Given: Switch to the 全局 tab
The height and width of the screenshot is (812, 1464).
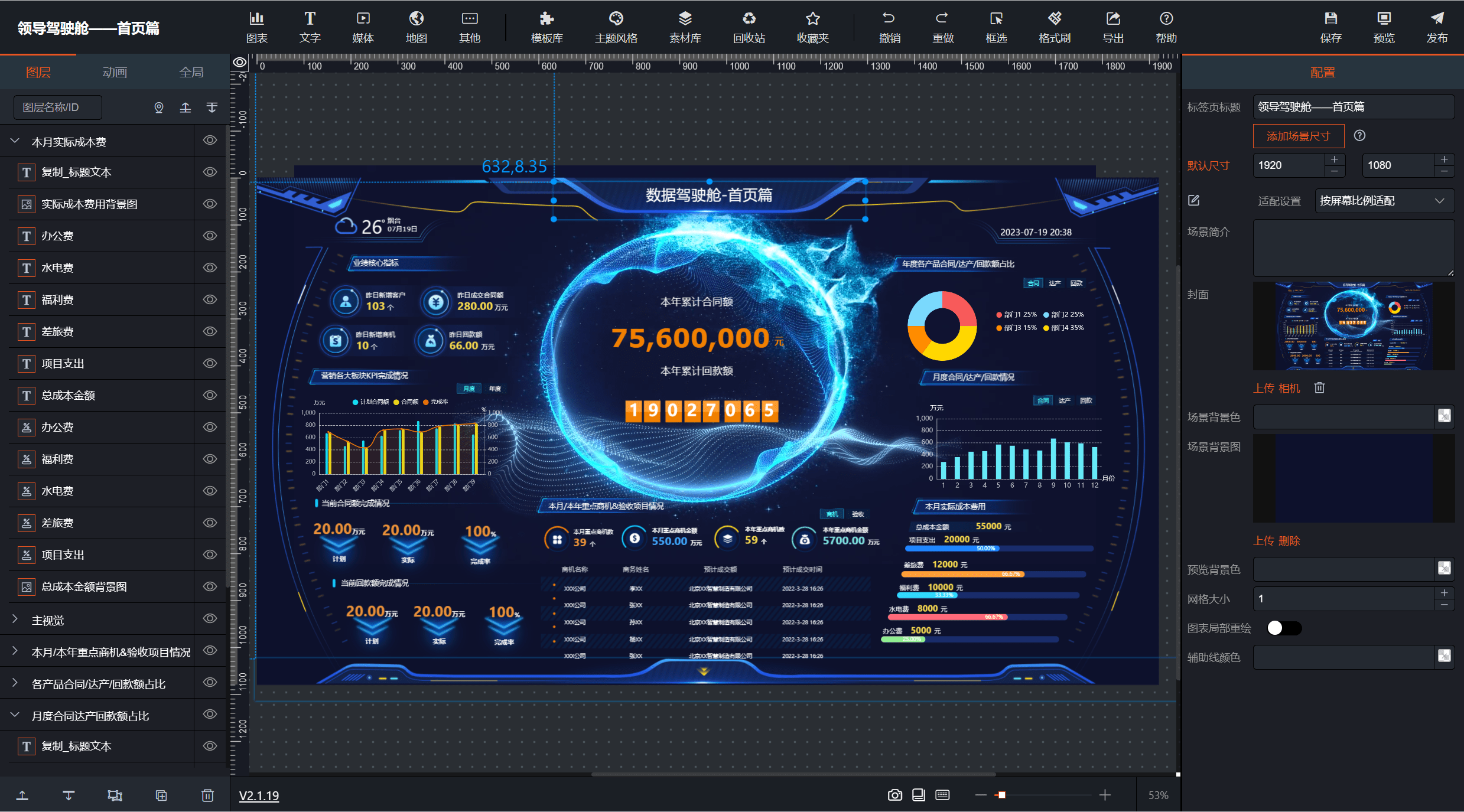Looking at the screenshot, I should pyautogui.click(x=191, y=72).
